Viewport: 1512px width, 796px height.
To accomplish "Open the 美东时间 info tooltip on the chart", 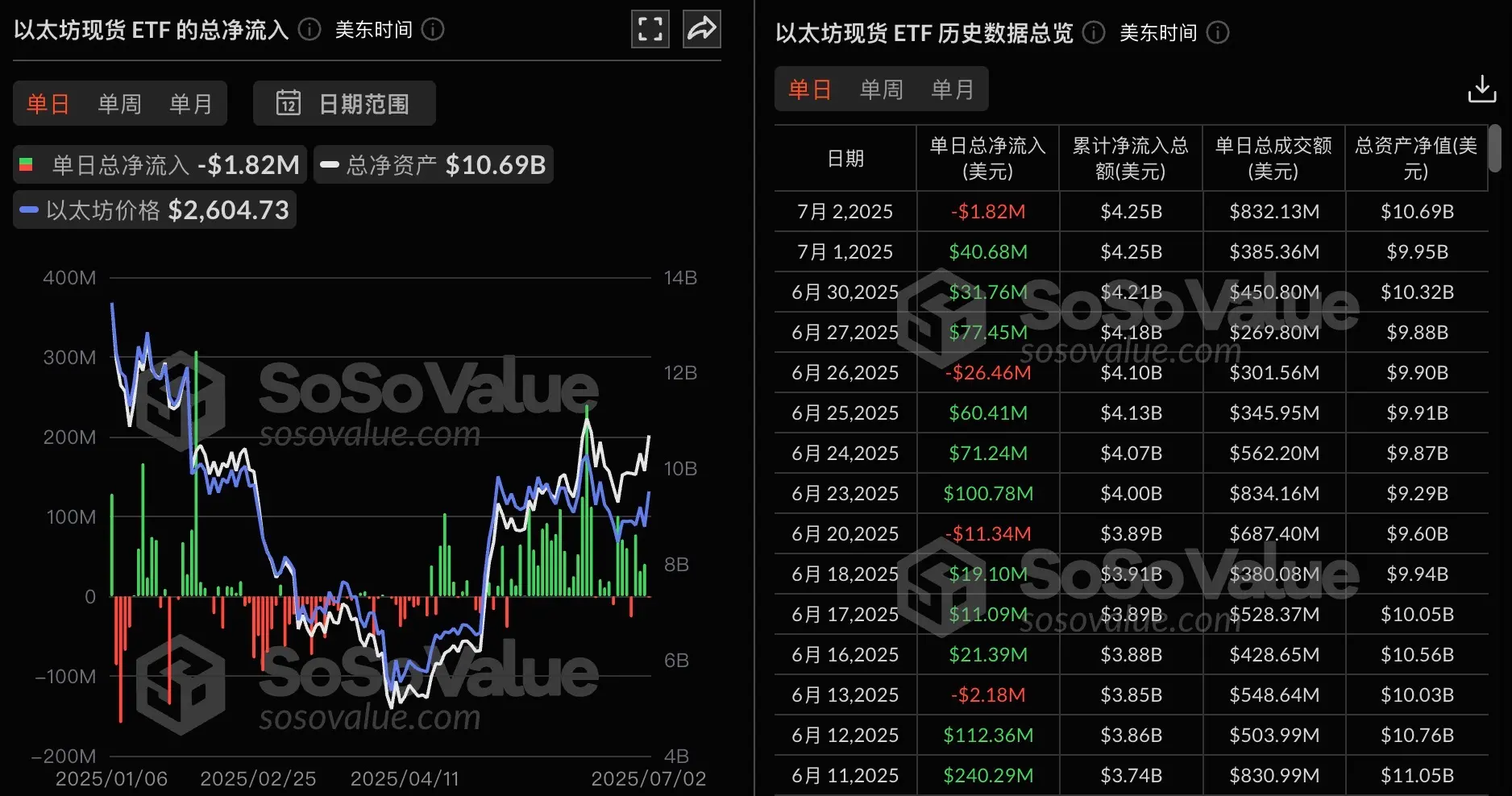I will coord(433,30).
